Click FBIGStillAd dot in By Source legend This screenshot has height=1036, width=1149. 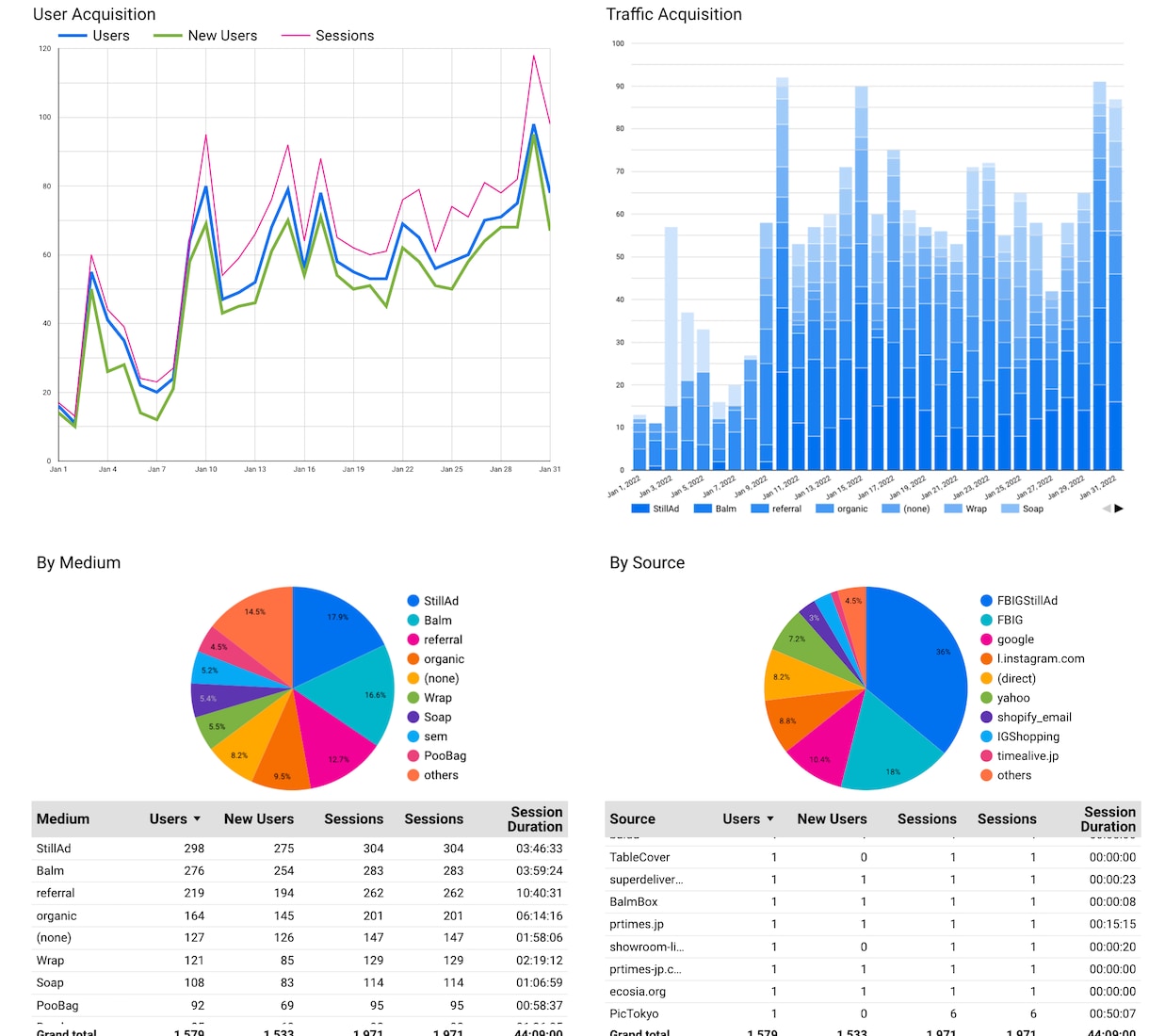point(986,601)
